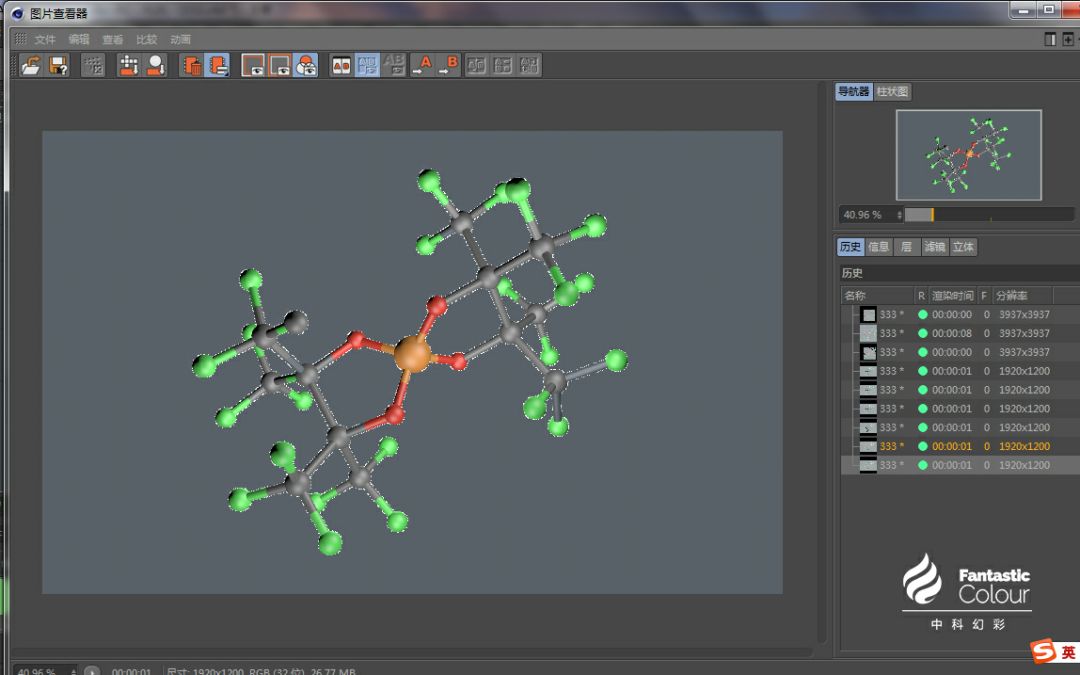Switch to the 滤镜 tab

tap(934, 247)
